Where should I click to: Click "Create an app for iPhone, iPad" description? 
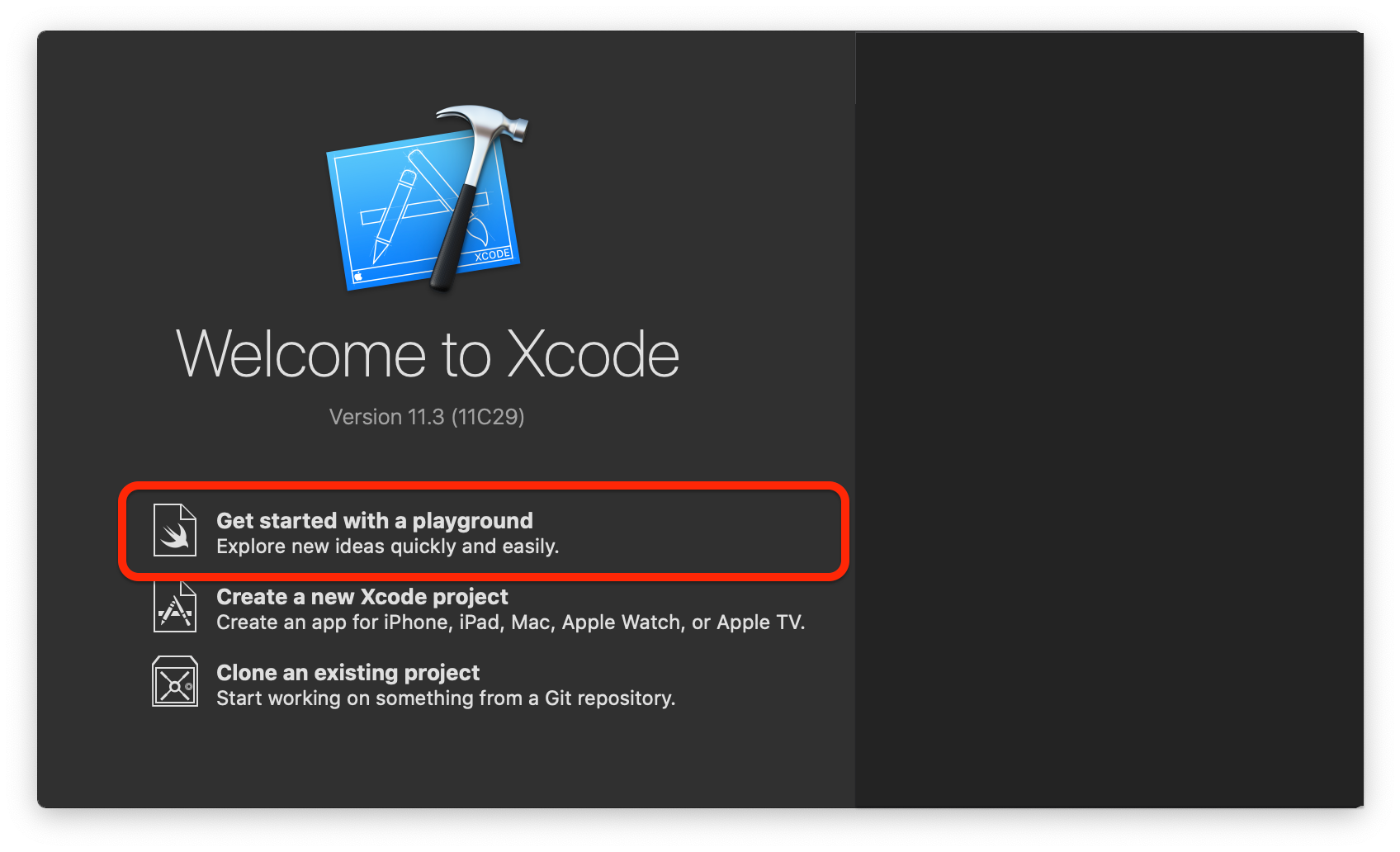(x=510, y=622)
